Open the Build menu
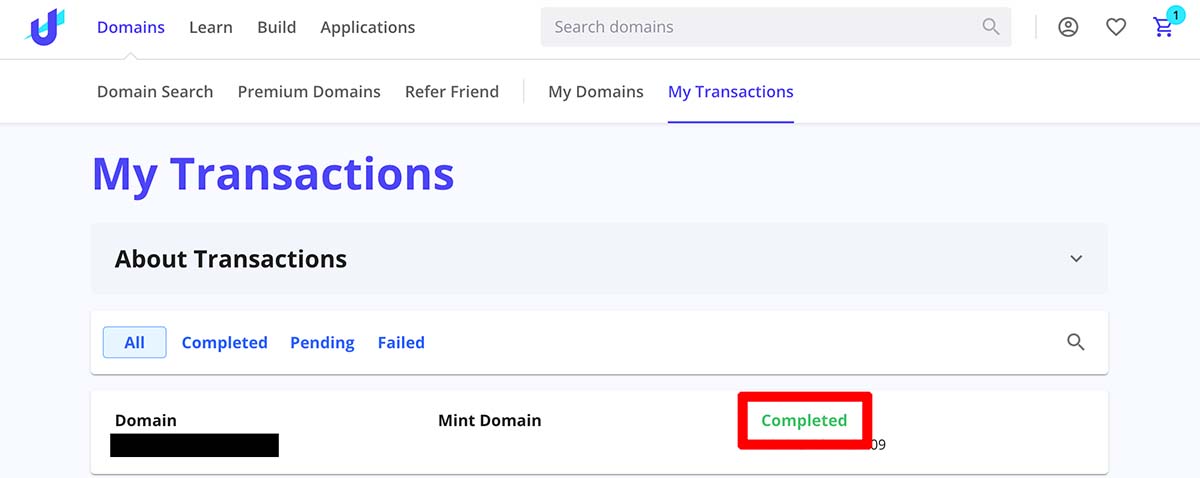 [276, 27]
